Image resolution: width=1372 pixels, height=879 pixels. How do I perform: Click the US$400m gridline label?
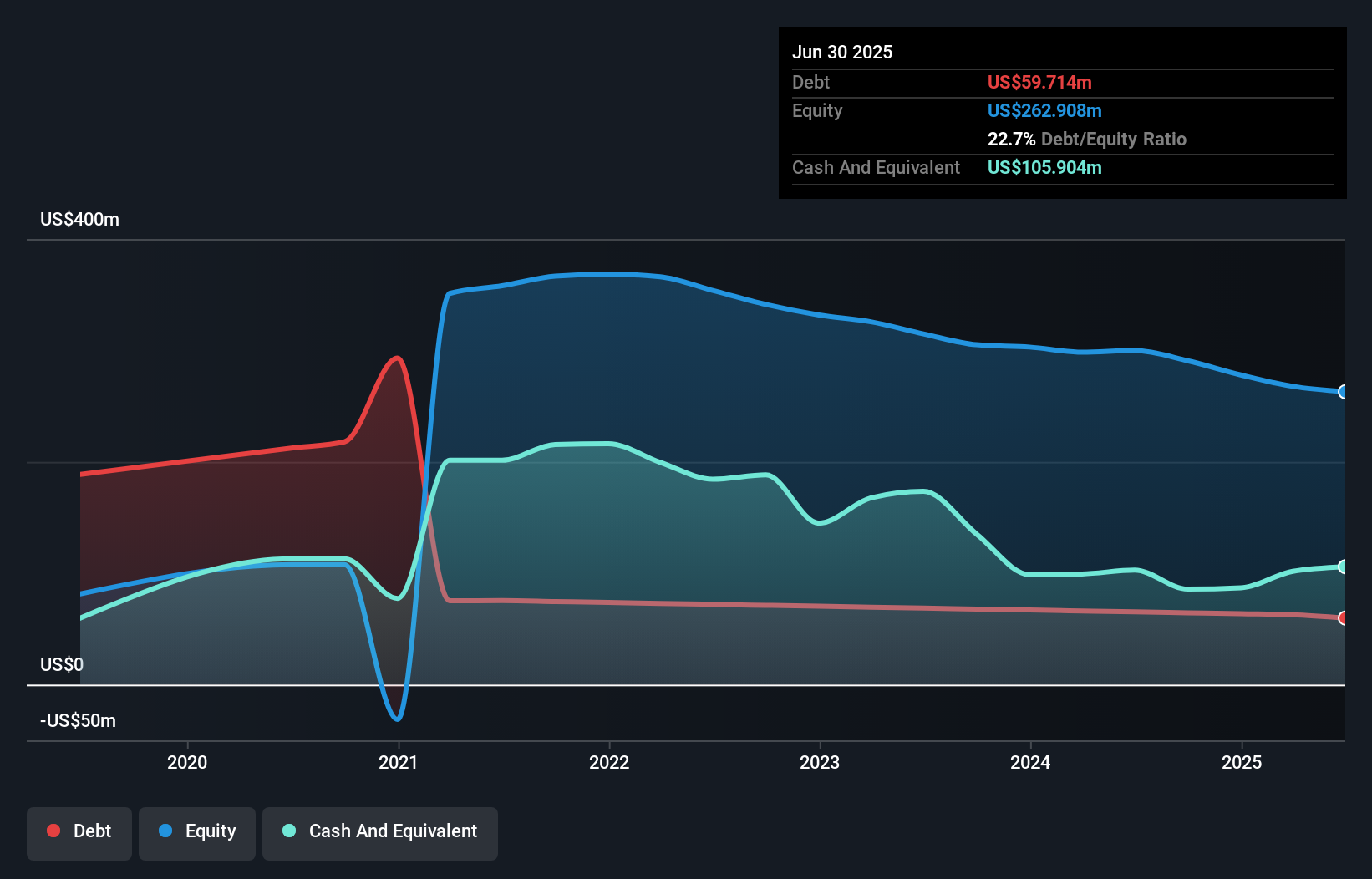point(77,219)
